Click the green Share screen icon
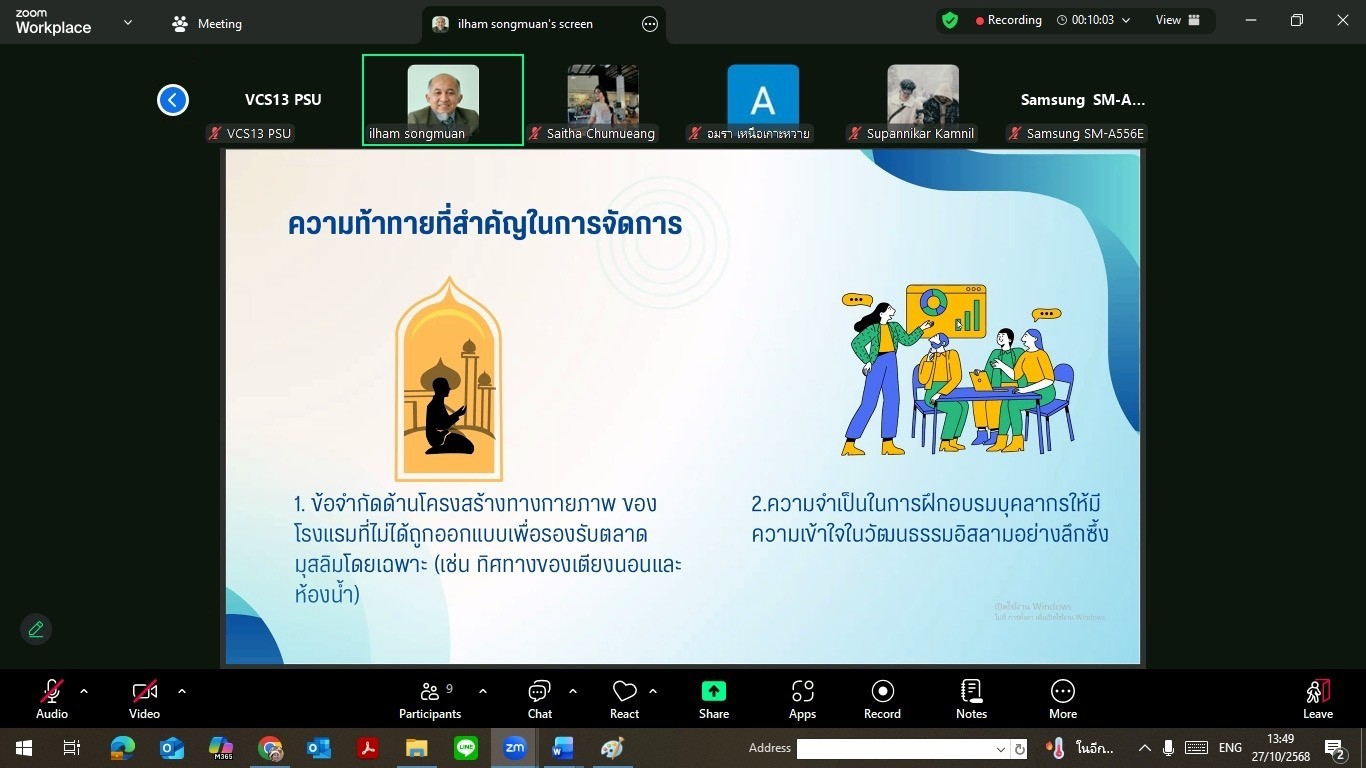The width and height of the screenshot is (1366, 768). click(713, 692)
